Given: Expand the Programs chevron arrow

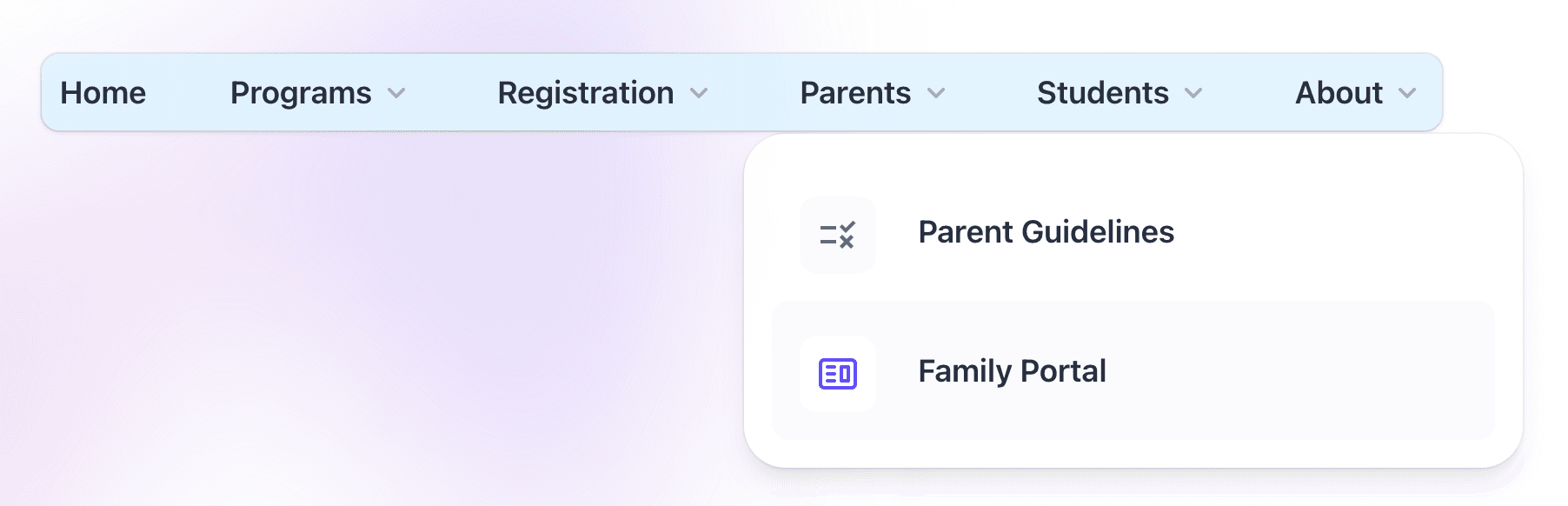Looking at the screenshot, I should pos(396,93).
